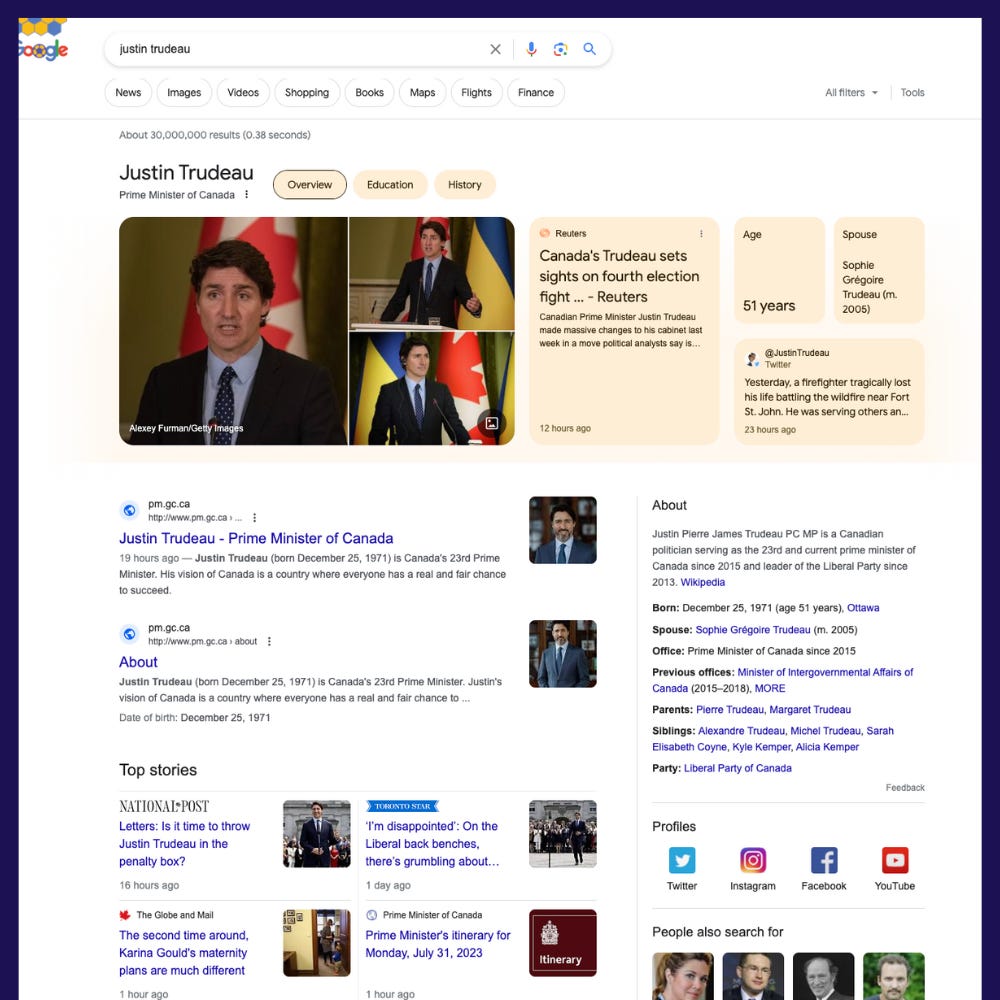Screen dimensions: 1000x1000
Task: Open the Alexandre Trudeau sibling link
Action: [741, 731]
